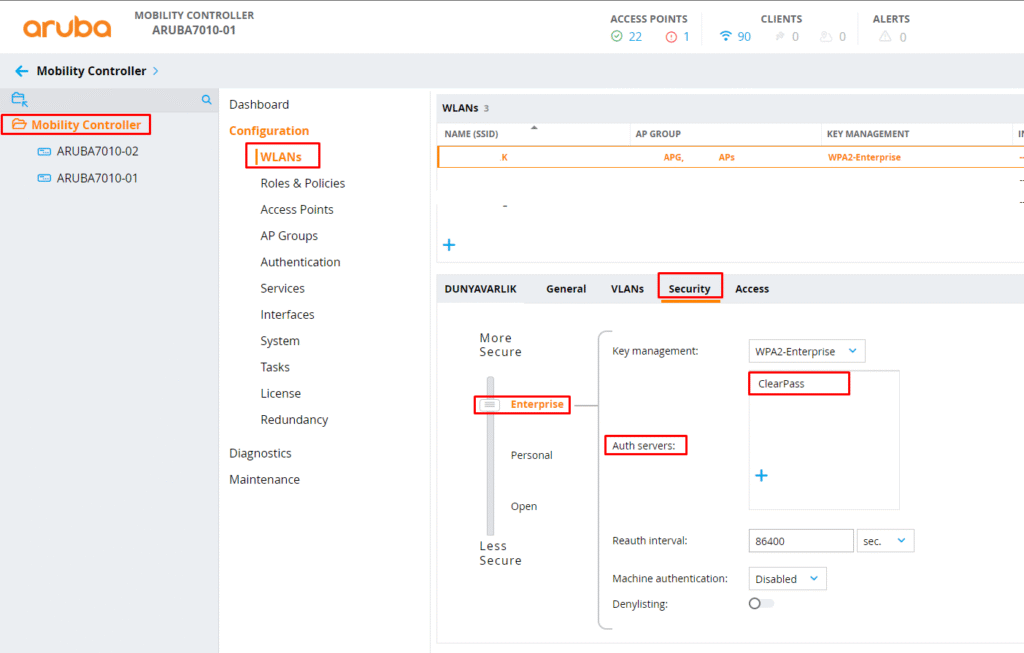
Task: Open the Machine authentication dropdown
Action: click(787, 579)
